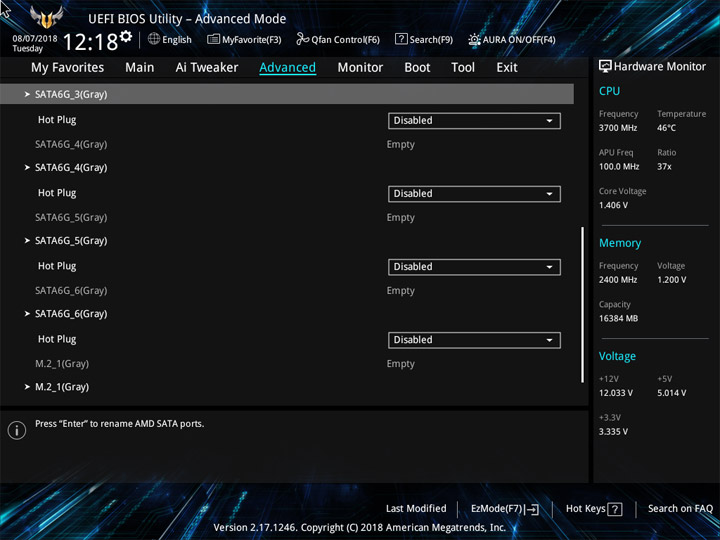Click the Version 2.17.1246 copyright text
Screen dimensions: 720x540
coord(360,527)
